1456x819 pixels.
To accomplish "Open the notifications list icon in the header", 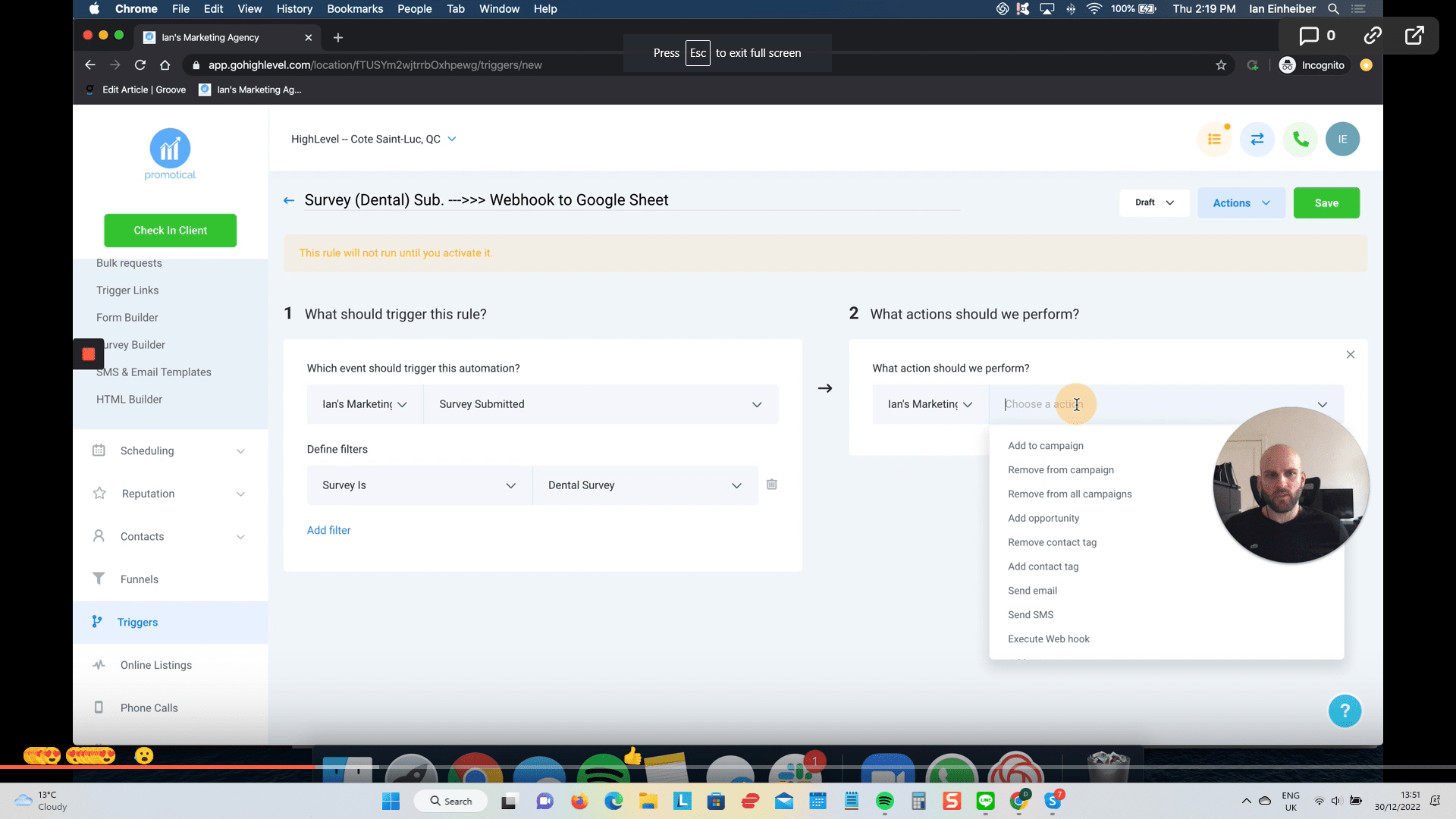I will click(x=1214, y=140).
